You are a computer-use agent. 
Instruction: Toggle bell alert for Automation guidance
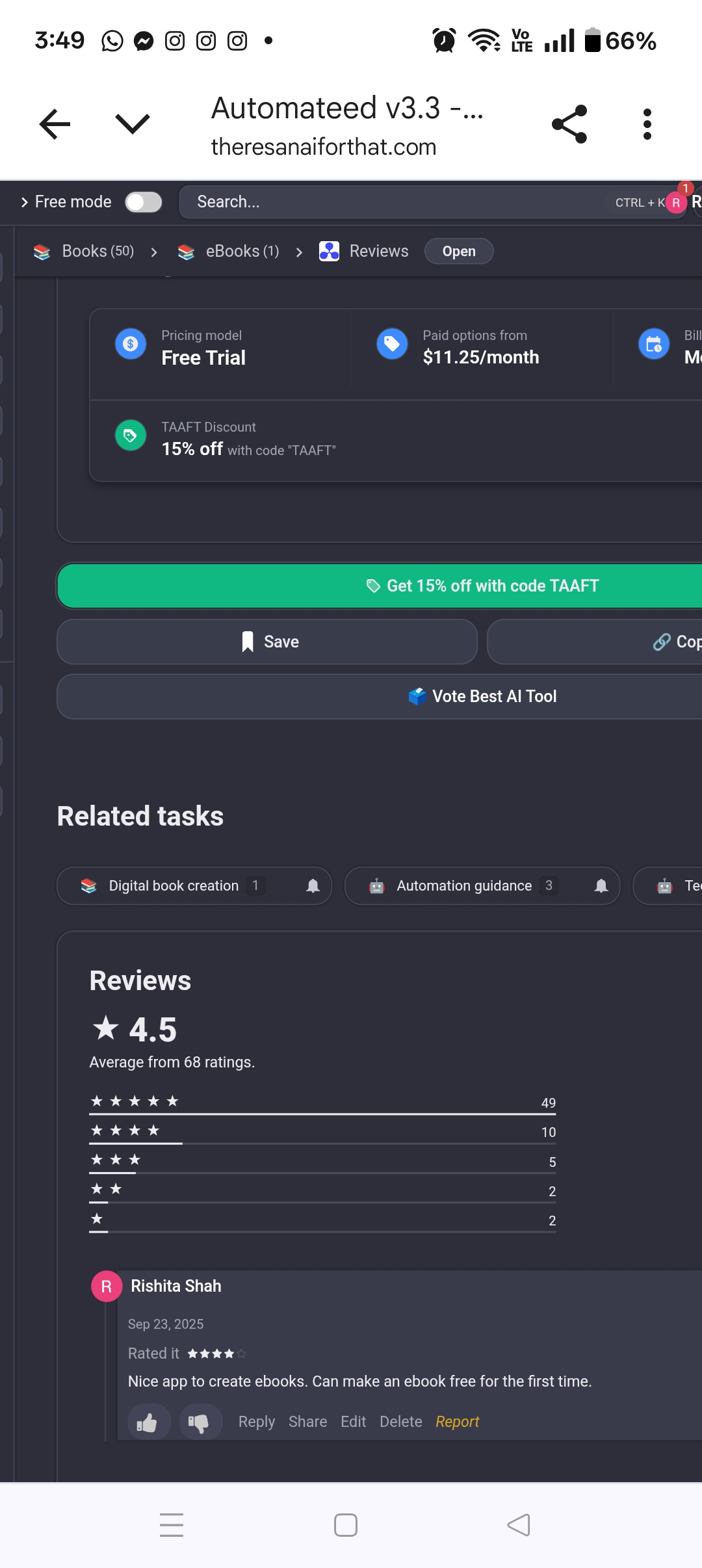[x=601, y=885]
